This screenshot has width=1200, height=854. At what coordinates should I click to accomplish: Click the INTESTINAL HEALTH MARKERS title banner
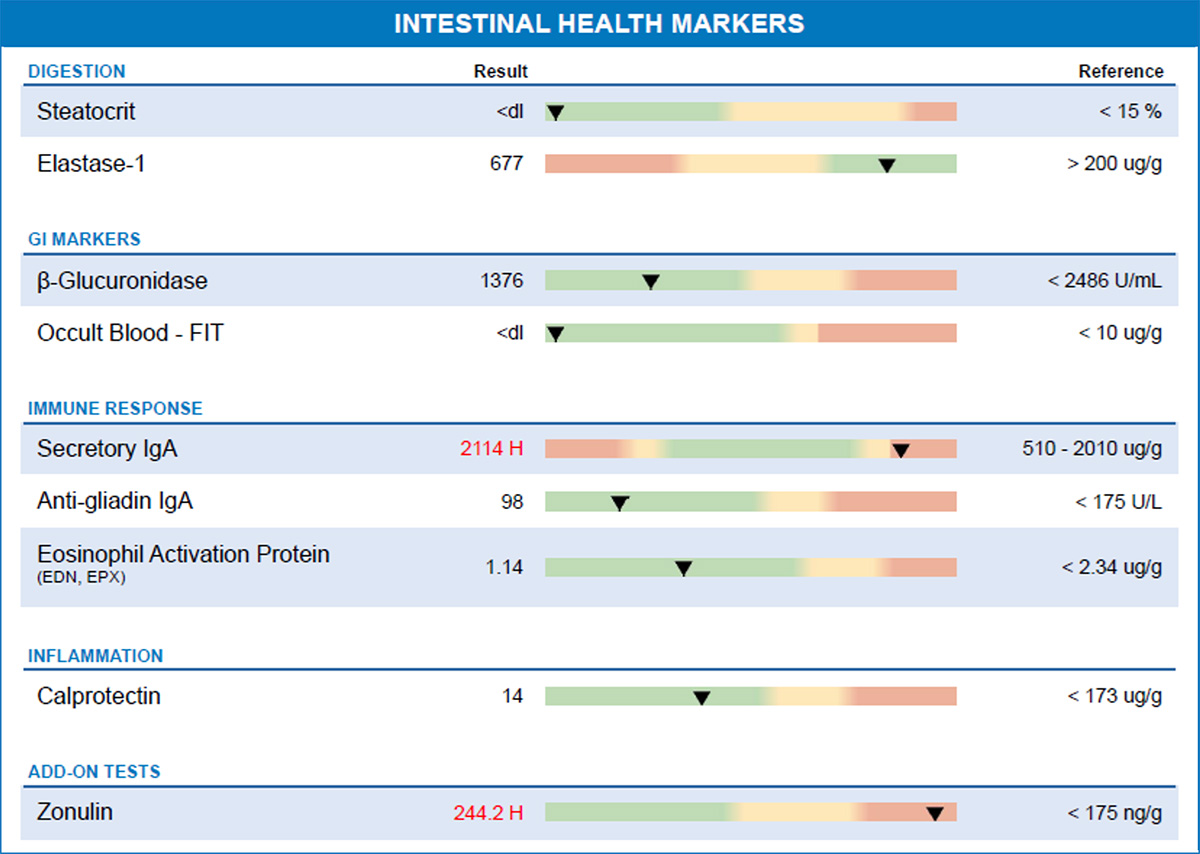click(599, 23)
